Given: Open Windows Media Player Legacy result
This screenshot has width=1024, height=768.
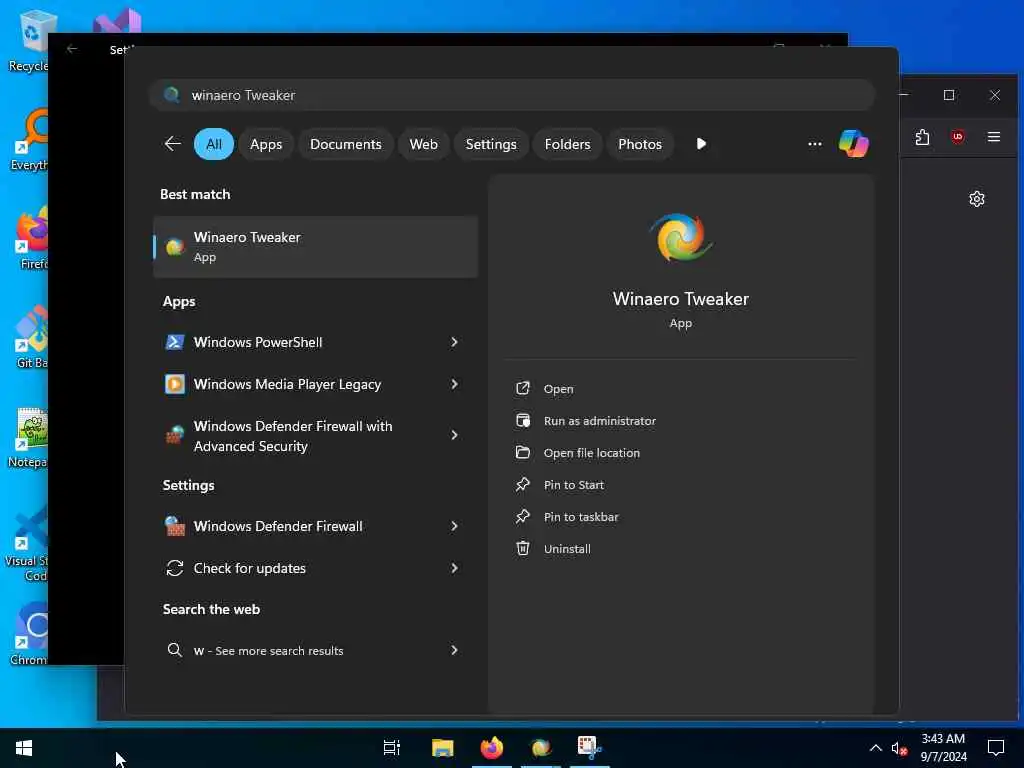Looking at the screenshot, I should tap(315, 384).
